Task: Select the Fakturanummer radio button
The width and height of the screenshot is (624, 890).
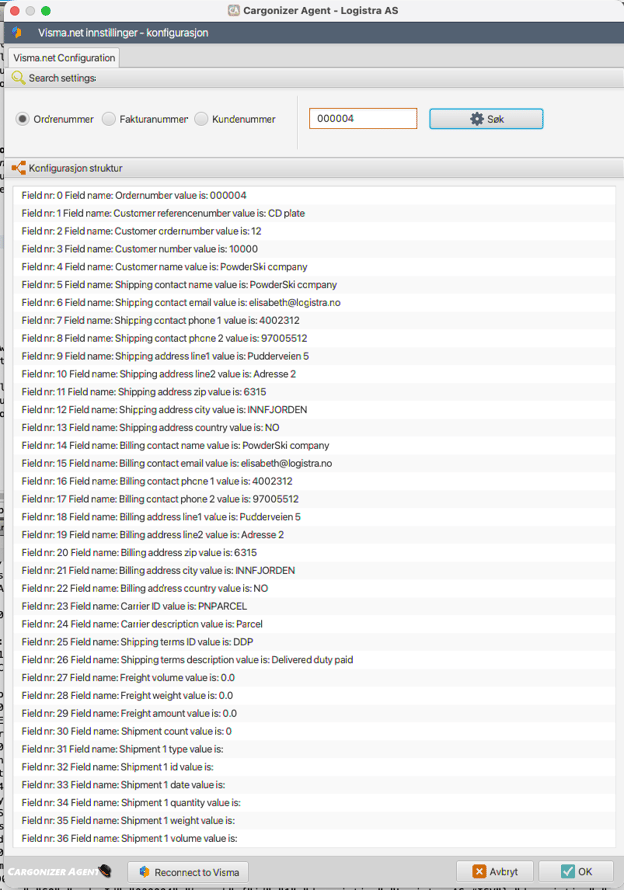Action: 108,119
